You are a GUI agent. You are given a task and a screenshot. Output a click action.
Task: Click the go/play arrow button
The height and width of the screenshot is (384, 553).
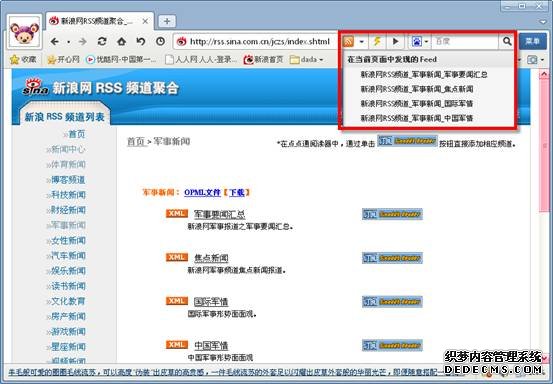click(396, 42)
